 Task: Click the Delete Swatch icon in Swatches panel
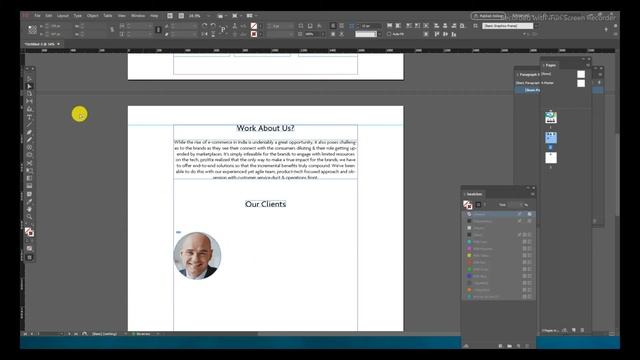coord(527,346)
